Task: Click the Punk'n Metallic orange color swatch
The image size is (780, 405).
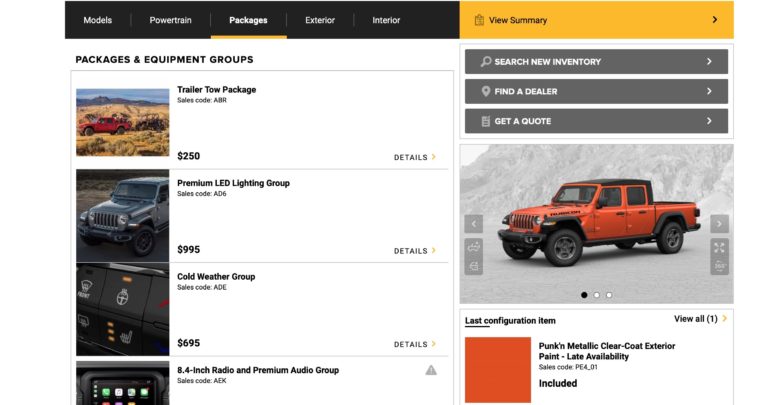Action: click(x=498, y=370)
